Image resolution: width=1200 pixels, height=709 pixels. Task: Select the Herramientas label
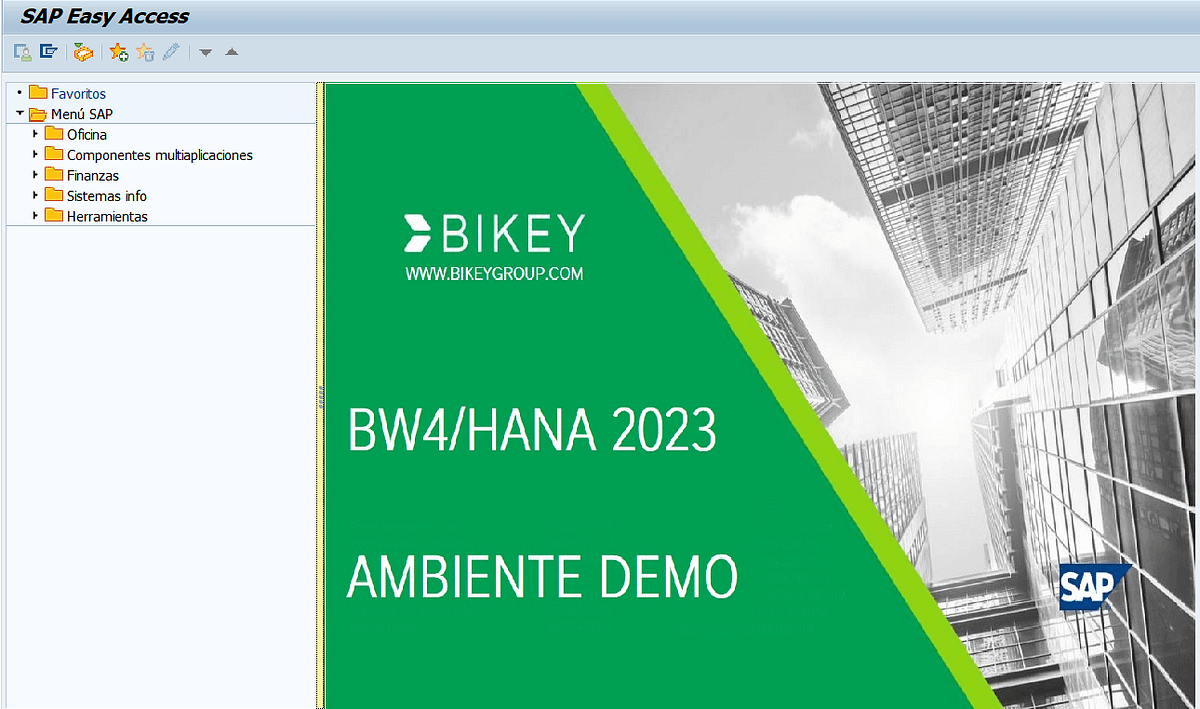click(107, 217)
